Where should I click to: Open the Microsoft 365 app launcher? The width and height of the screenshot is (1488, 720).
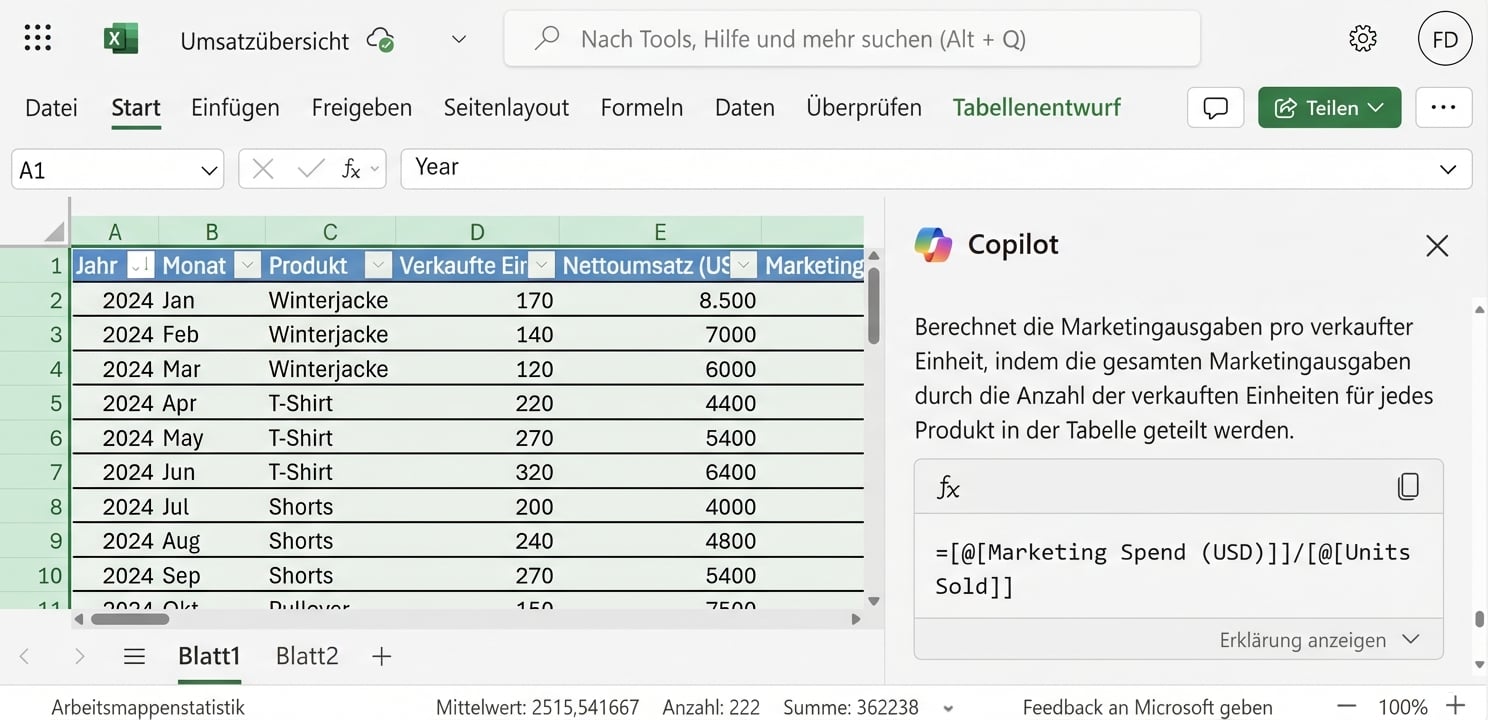pos(37,37)
